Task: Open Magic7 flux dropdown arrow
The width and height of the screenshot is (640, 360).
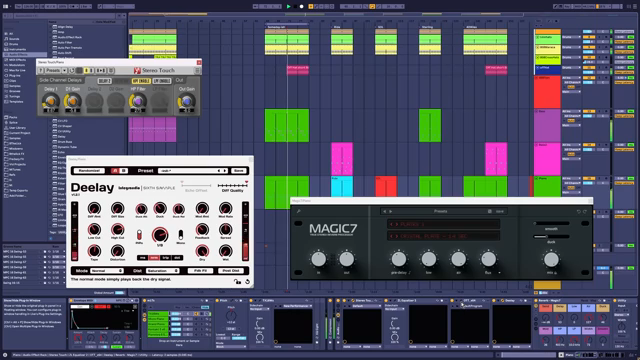Action: tap(499, 273)
